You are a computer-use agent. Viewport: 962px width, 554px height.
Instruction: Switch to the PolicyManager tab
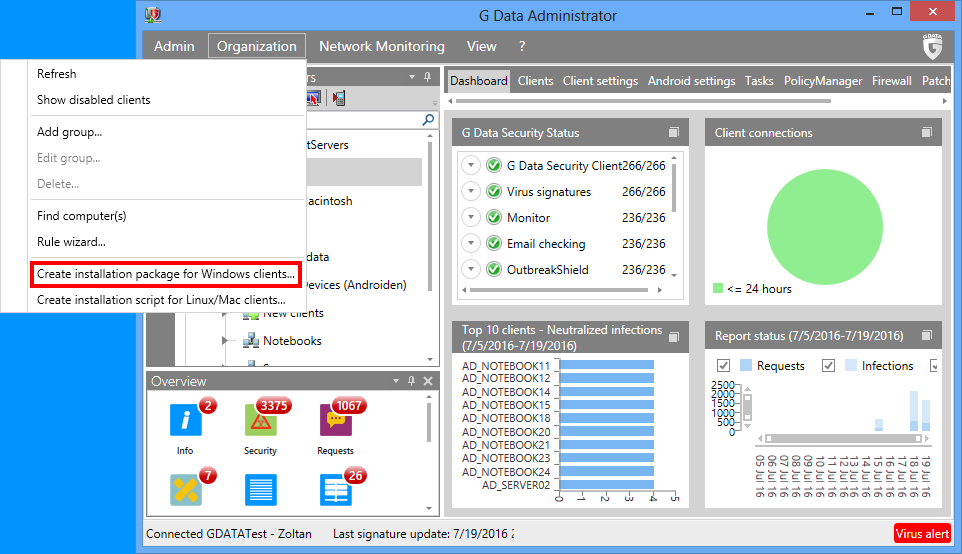(823, 81)
